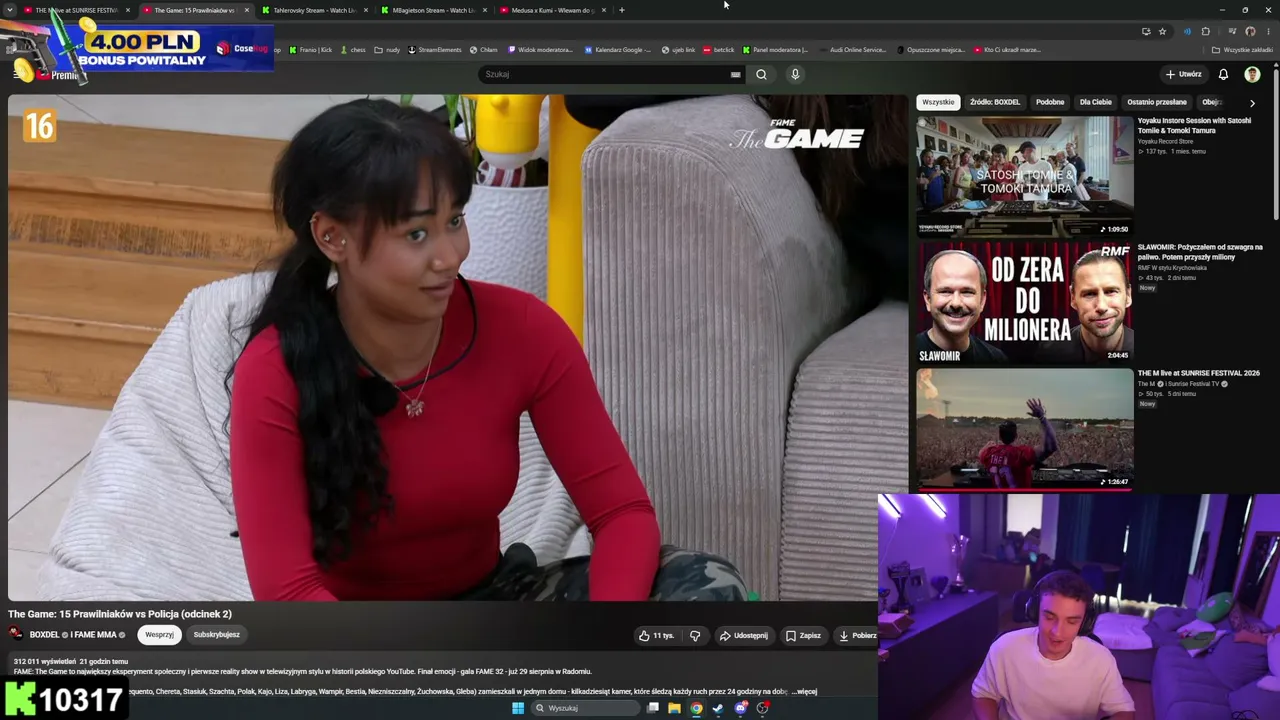The height and width of the screenshot is (720, 1280).
Task: Open the 'chess' bookmark
Action: click(353, 49)
